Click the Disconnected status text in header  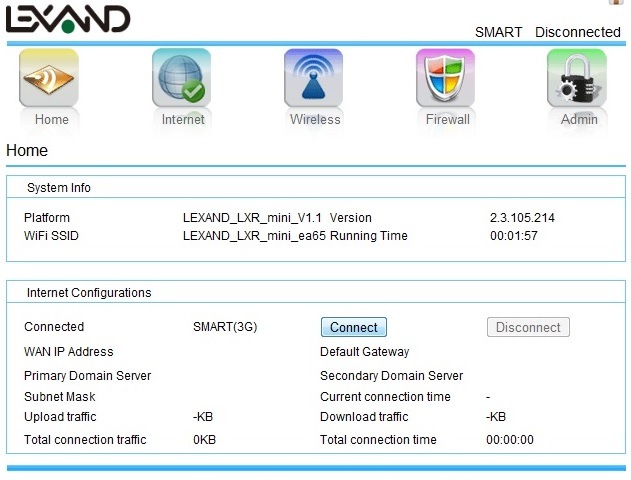[577, 32]
